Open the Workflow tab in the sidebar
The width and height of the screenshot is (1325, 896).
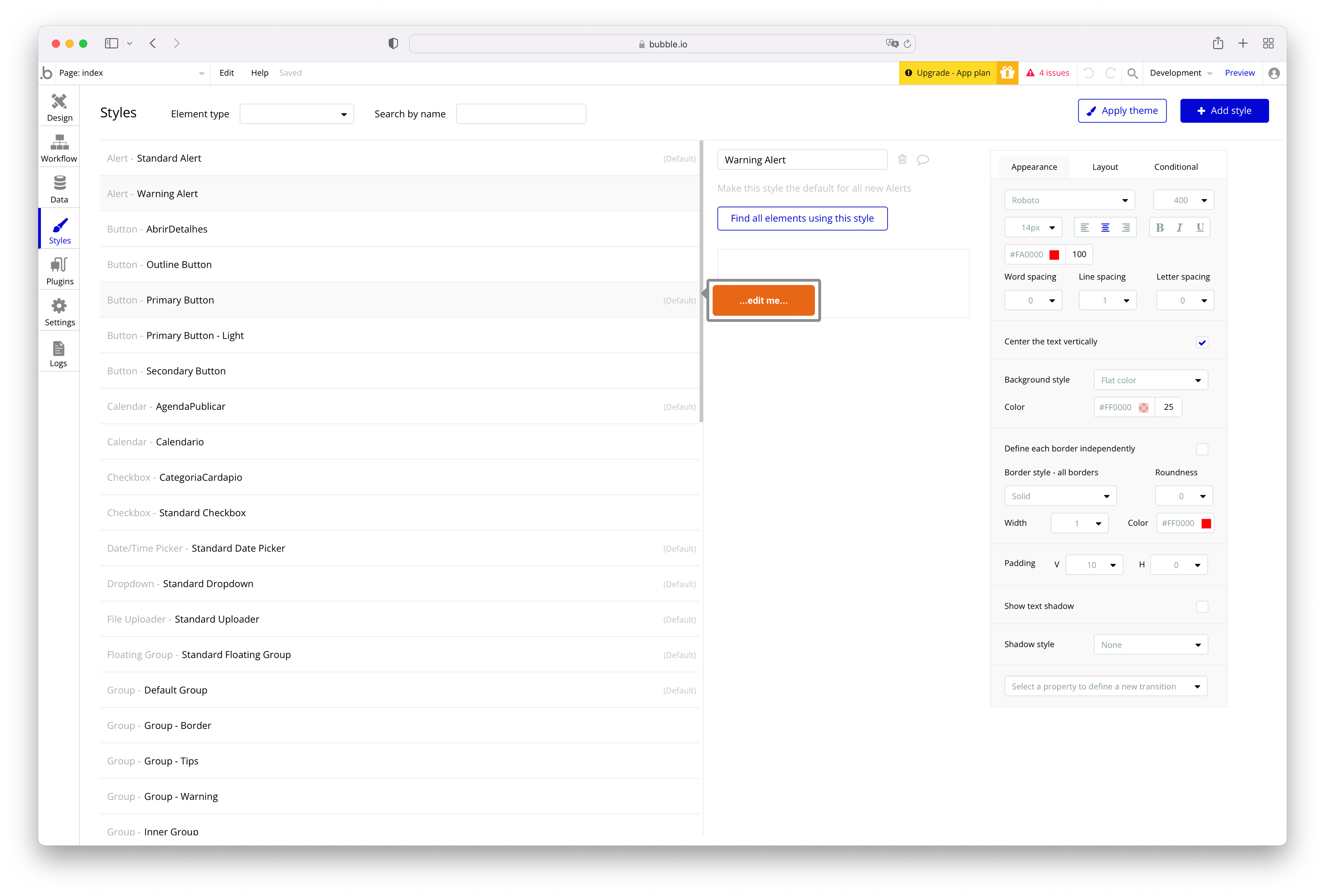pyautogui.click(x=59, y=149)
